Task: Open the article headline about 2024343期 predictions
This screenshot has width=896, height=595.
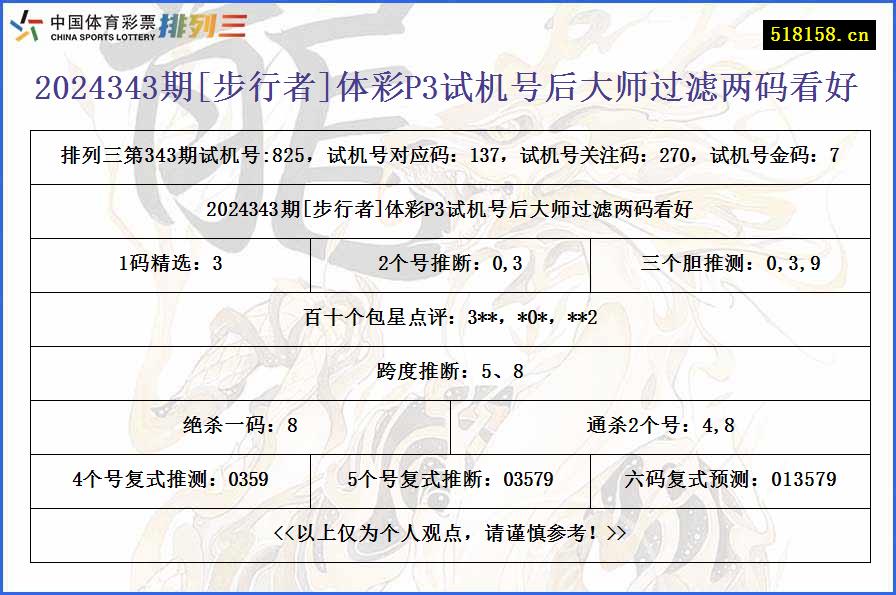Action: click(x=448, y=88)
